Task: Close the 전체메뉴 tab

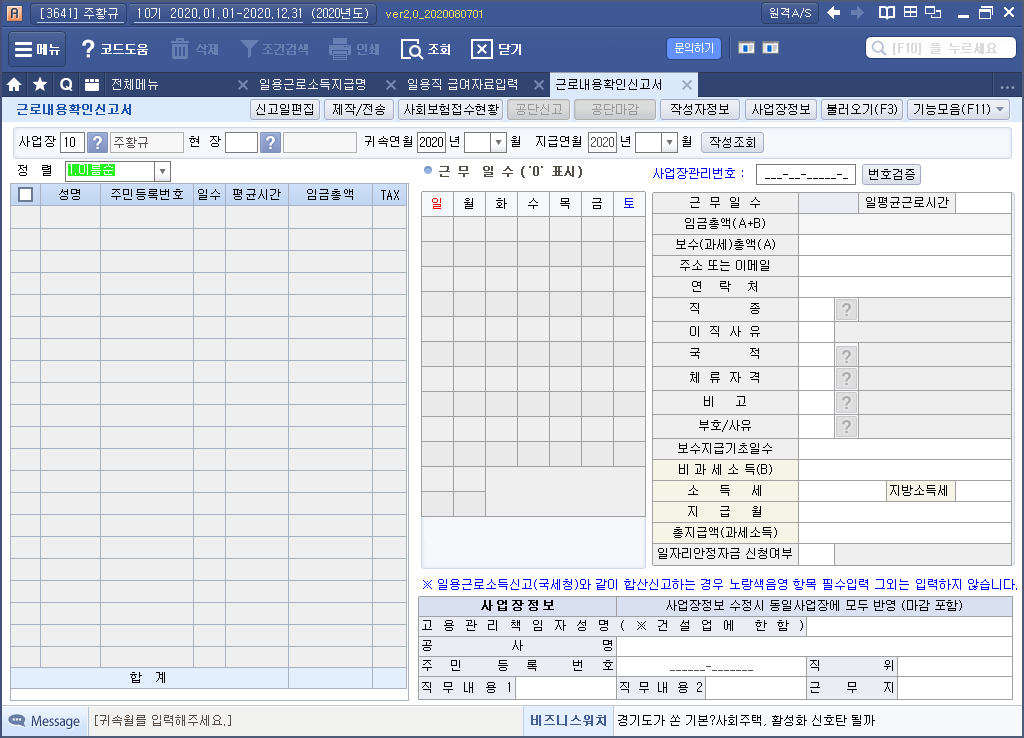Action: pos(242,85)
